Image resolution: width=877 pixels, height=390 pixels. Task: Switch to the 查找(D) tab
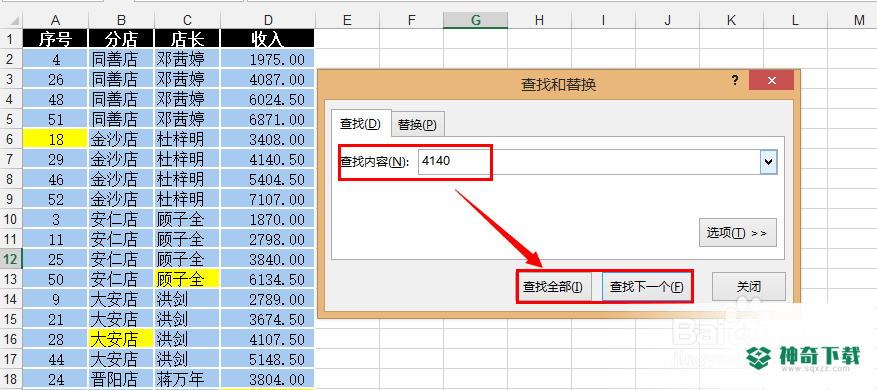[361, 124]
